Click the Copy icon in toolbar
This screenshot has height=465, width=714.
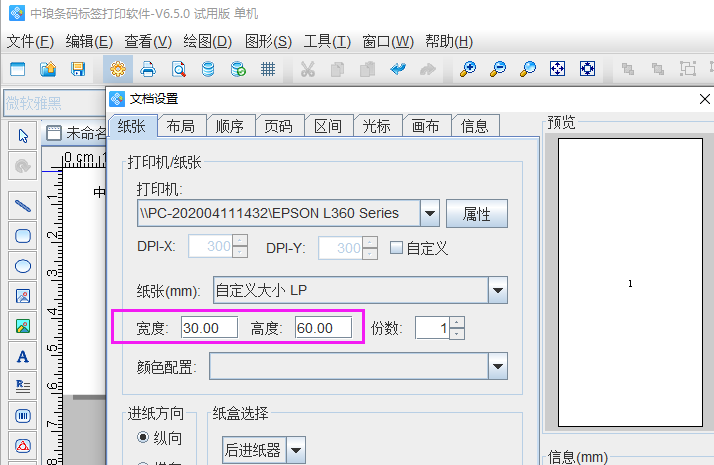337,69
